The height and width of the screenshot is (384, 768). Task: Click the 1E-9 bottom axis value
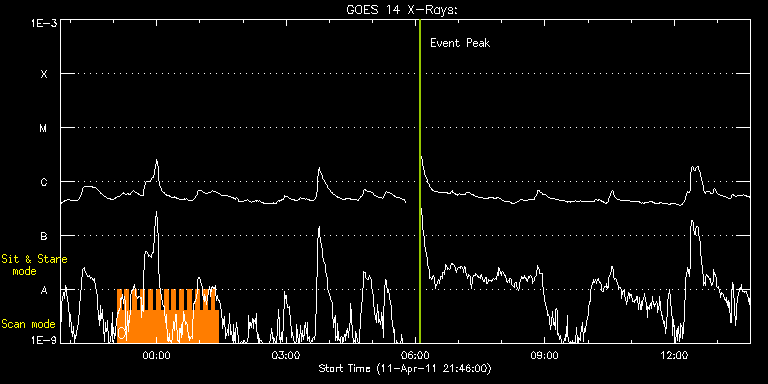click(44, 339)
